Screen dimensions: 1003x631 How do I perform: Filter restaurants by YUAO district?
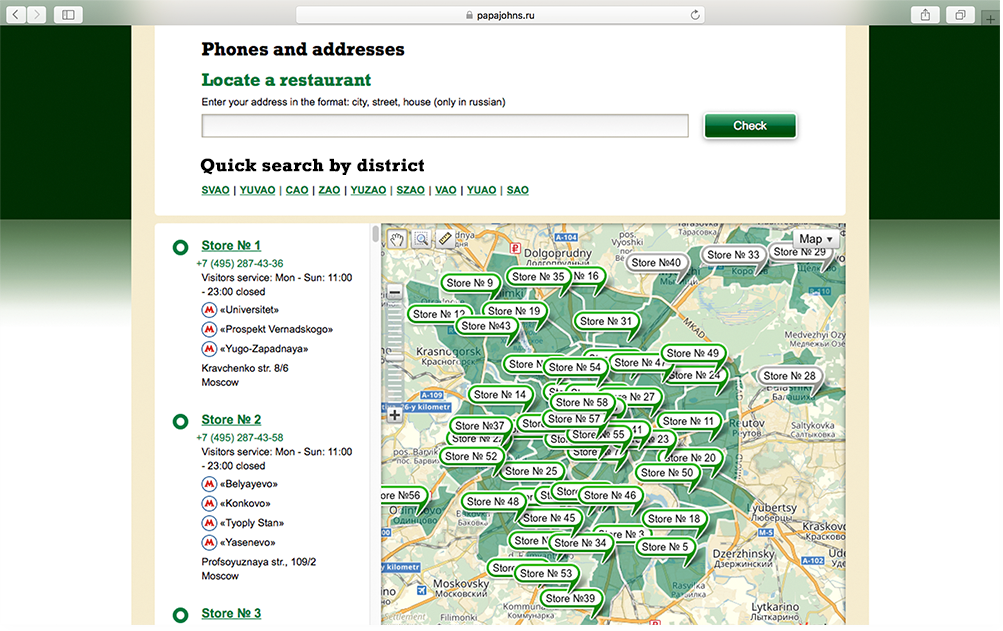(482, 190)
